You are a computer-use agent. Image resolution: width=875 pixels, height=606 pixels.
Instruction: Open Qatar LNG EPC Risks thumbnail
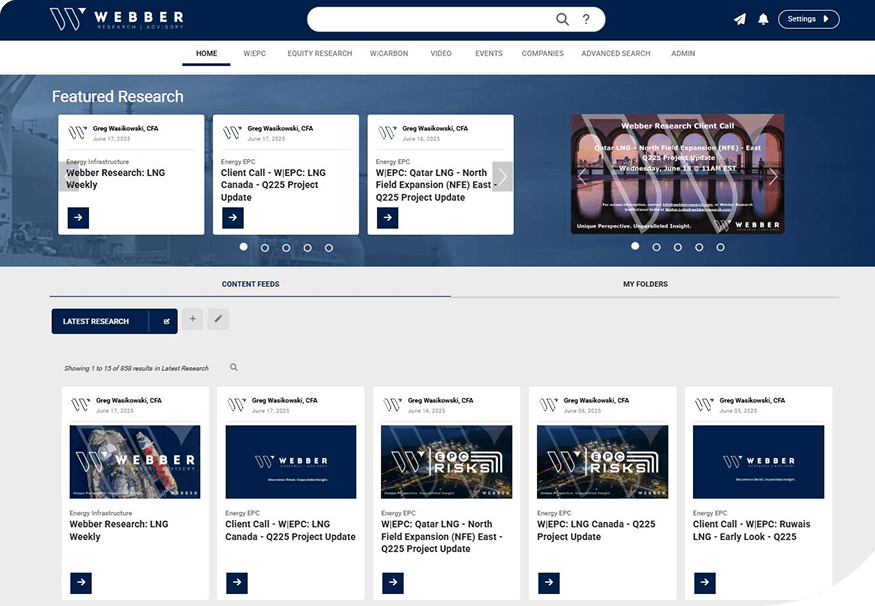(x=446, y=462)
